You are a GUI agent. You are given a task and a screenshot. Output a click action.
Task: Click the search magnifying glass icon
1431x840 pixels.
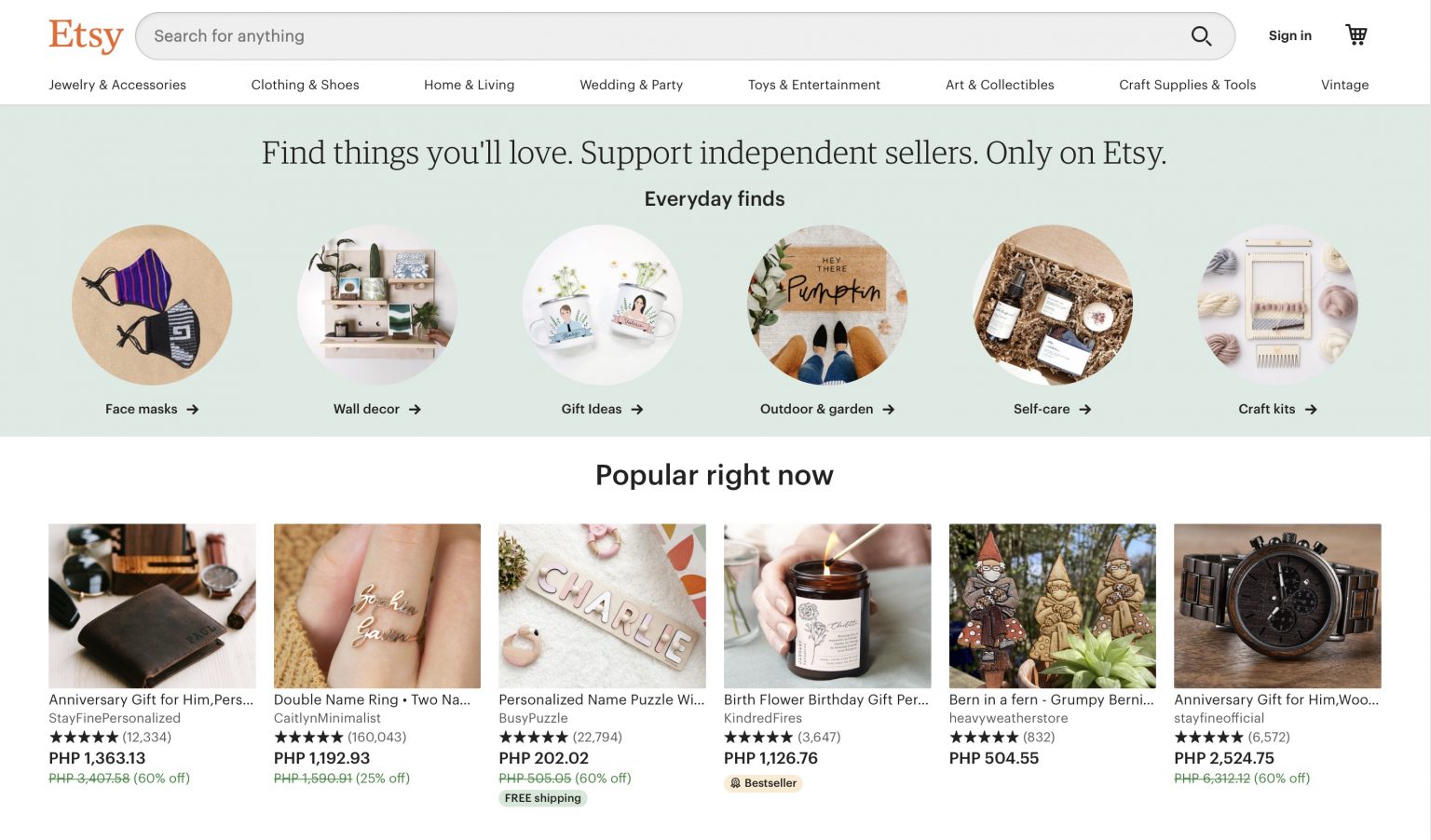coord(1201,35)
